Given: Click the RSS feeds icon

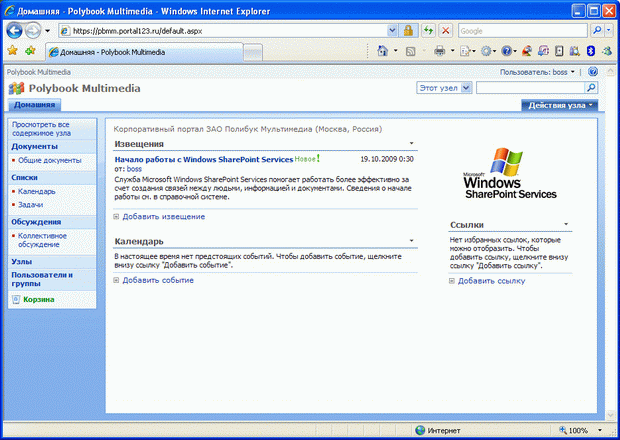Looking at the screenshot, I should point(410,51).
